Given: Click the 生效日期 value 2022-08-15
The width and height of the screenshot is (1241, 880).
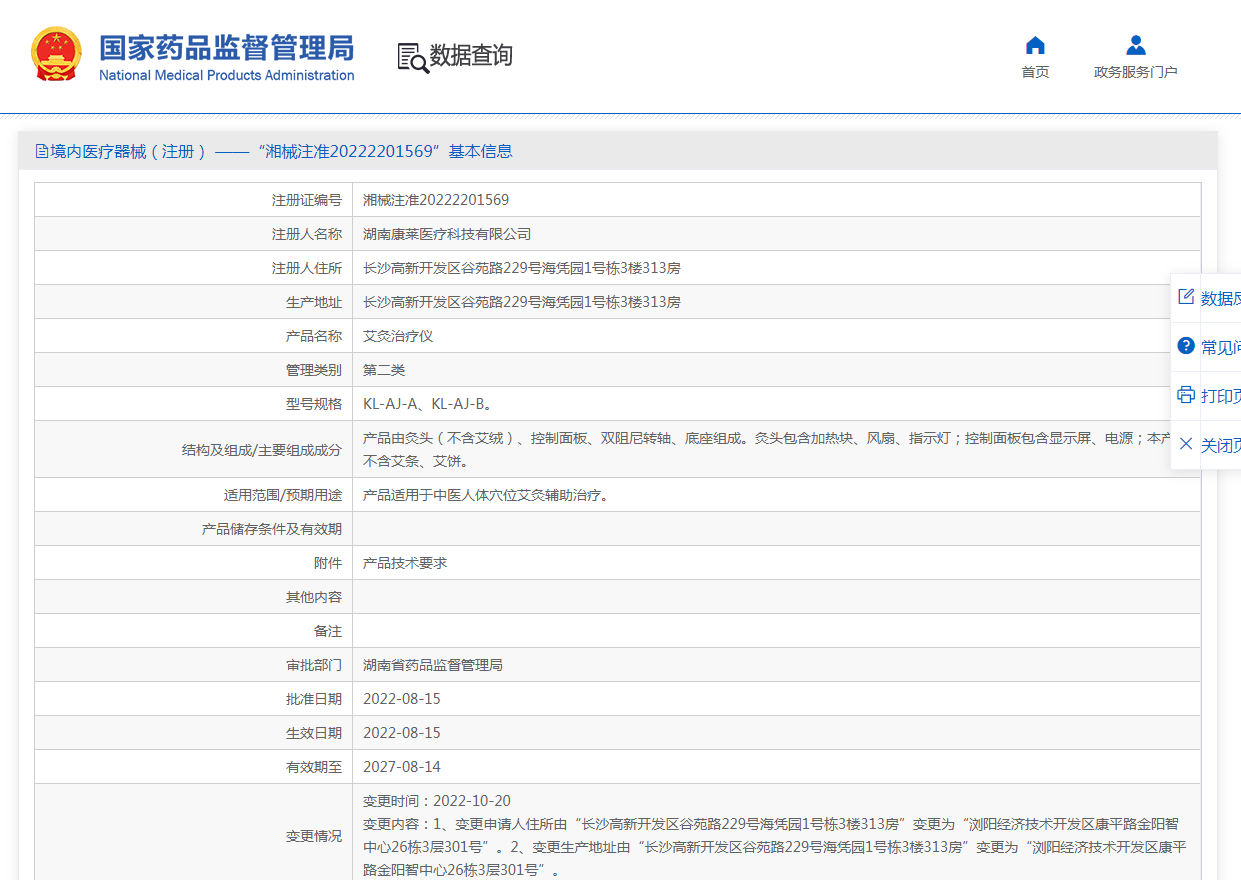Looking at the screenshot, I should click(x=402, y=733).
